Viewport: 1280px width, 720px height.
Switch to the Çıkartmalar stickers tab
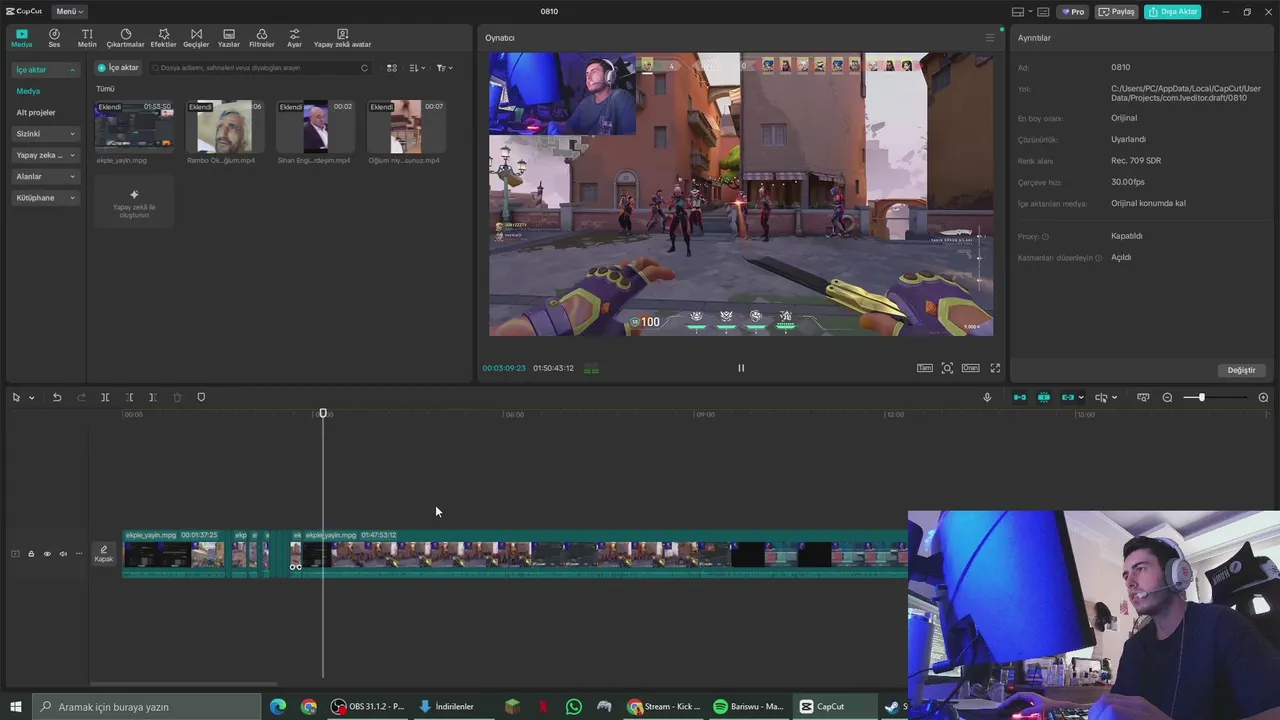point(125,38)
